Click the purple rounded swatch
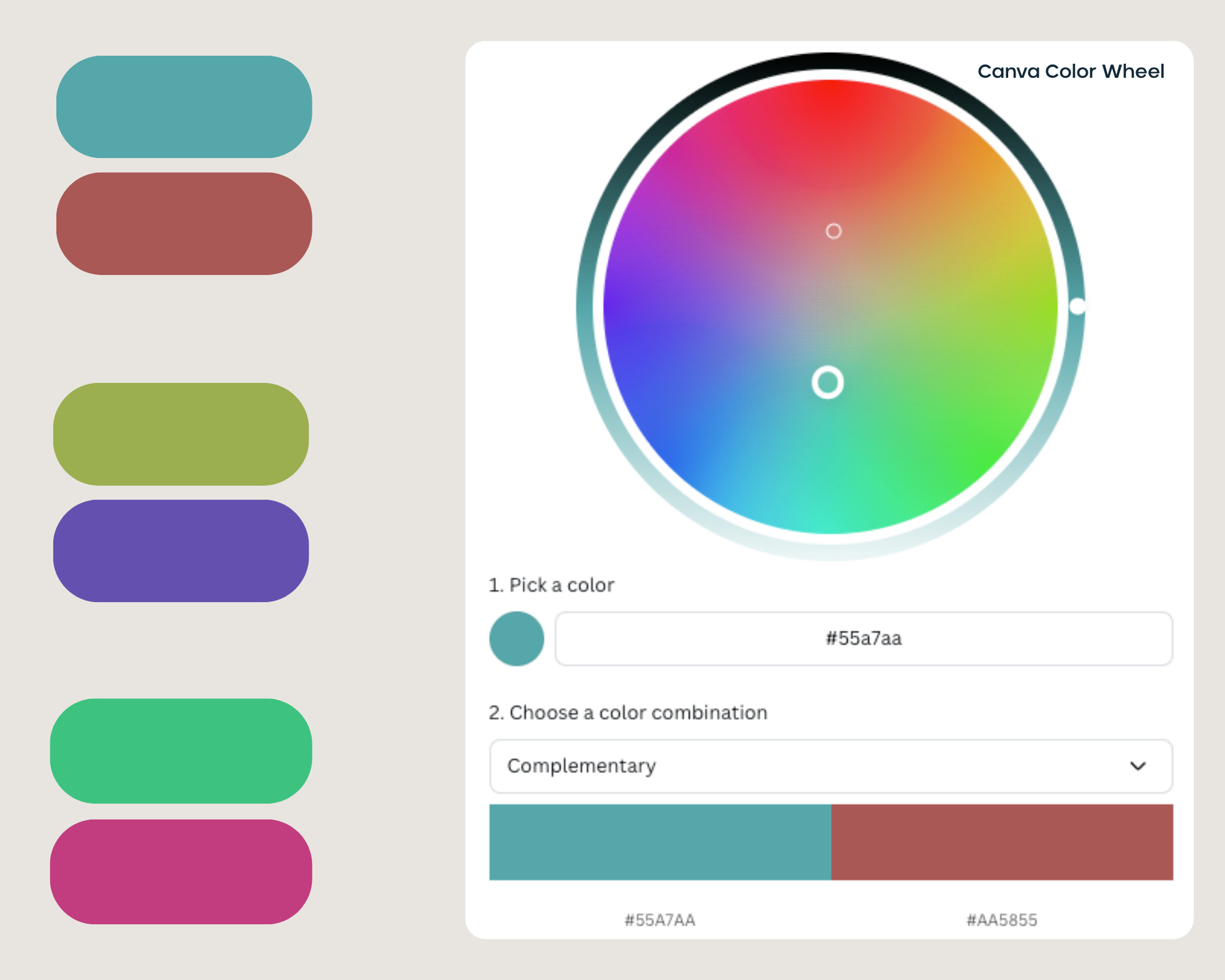Viewport: 1225px width, 980px height. [x=181, y=551]
